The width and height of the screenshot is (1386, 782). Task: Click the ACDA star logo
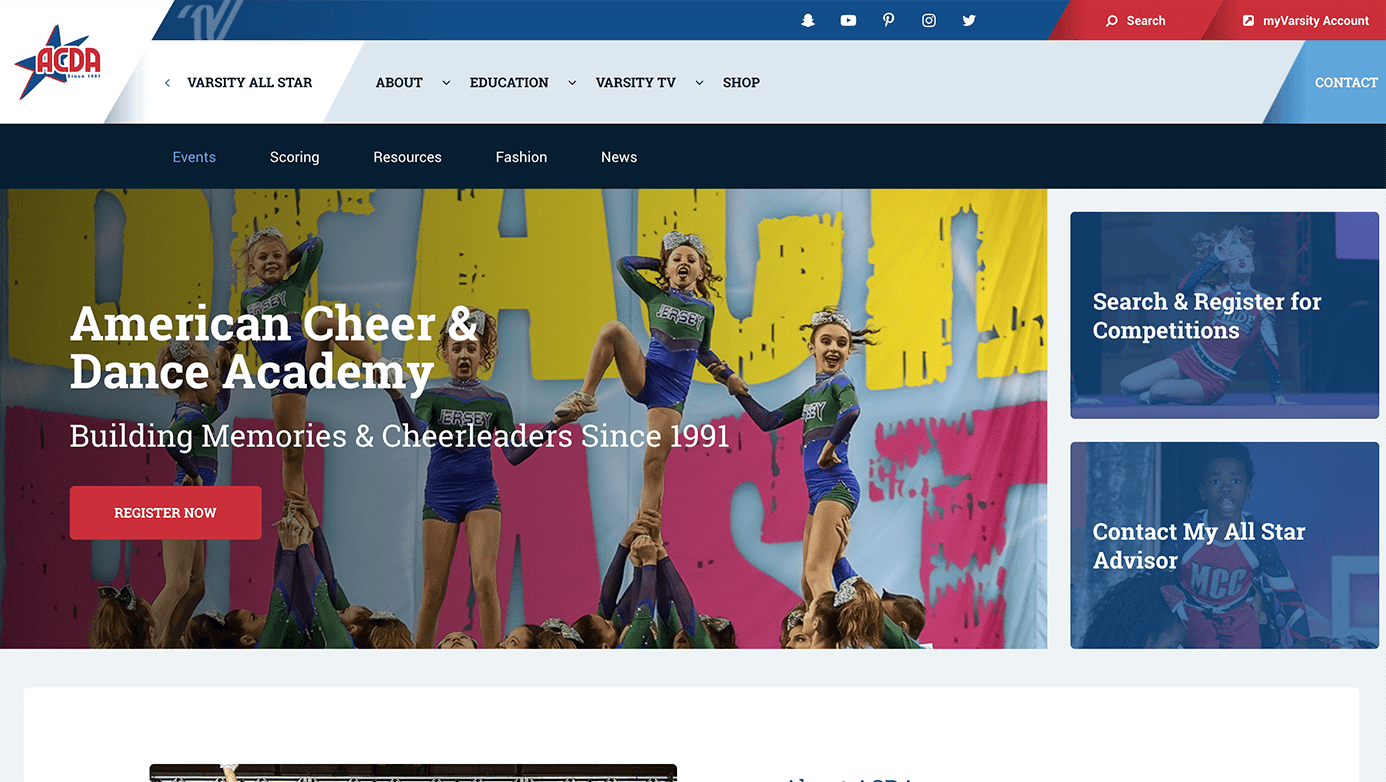tap(58, 62)
